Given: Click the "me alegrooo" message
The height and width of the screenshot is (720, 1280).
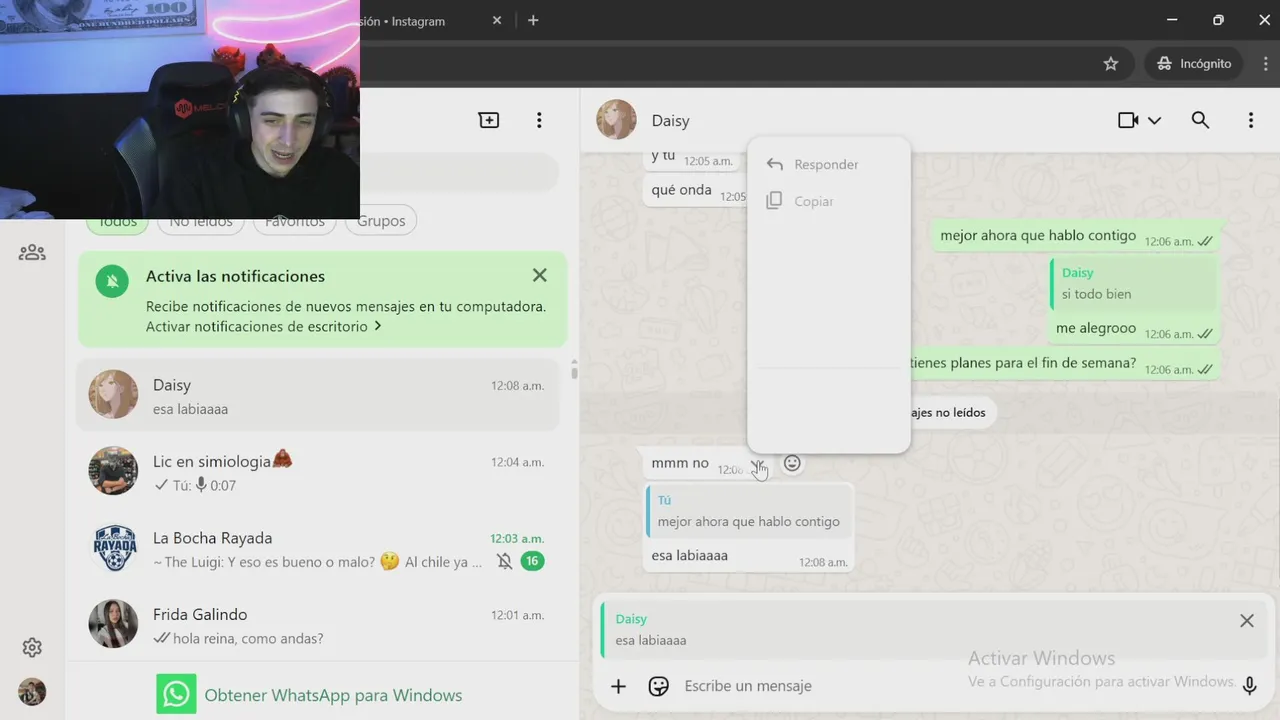Looking at the screenshot, I should (1096, 328).
